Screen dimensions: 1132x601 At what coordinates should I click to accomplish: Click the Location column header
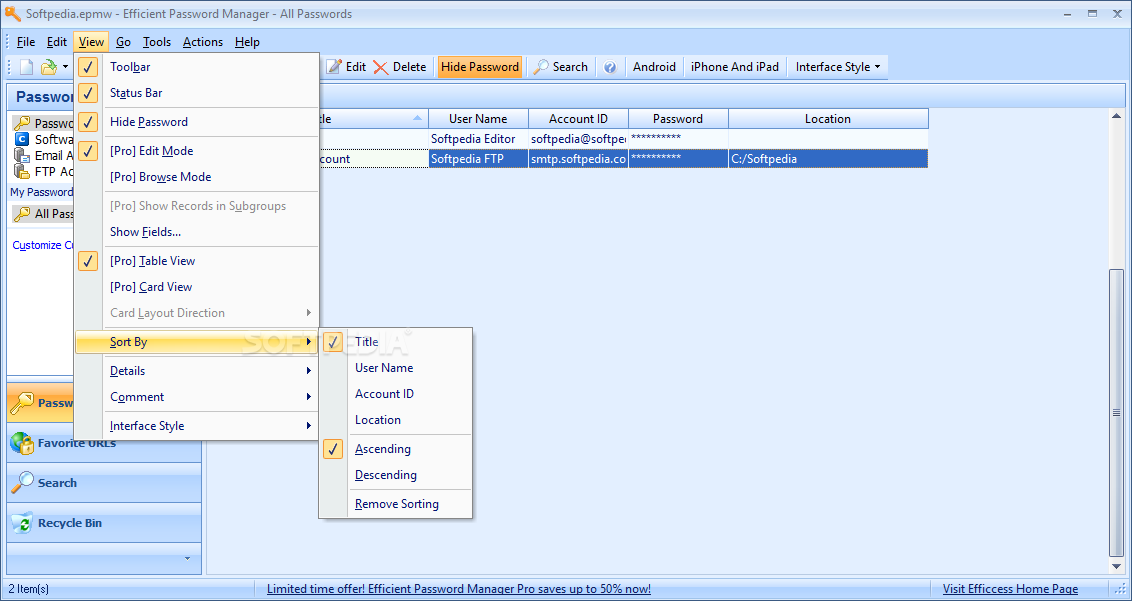[828, 118]
